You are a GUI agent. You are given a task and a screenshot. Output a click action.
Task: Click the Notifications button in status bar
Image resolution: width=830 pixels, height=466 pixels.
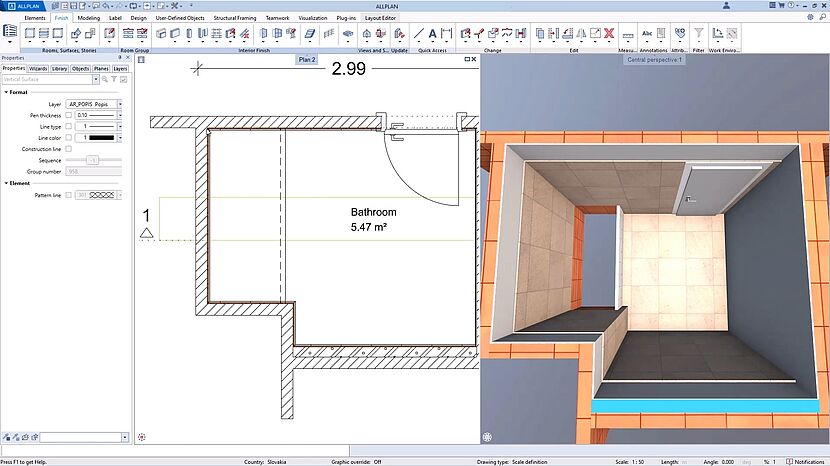pyautogui.click(x=805, y=461)
